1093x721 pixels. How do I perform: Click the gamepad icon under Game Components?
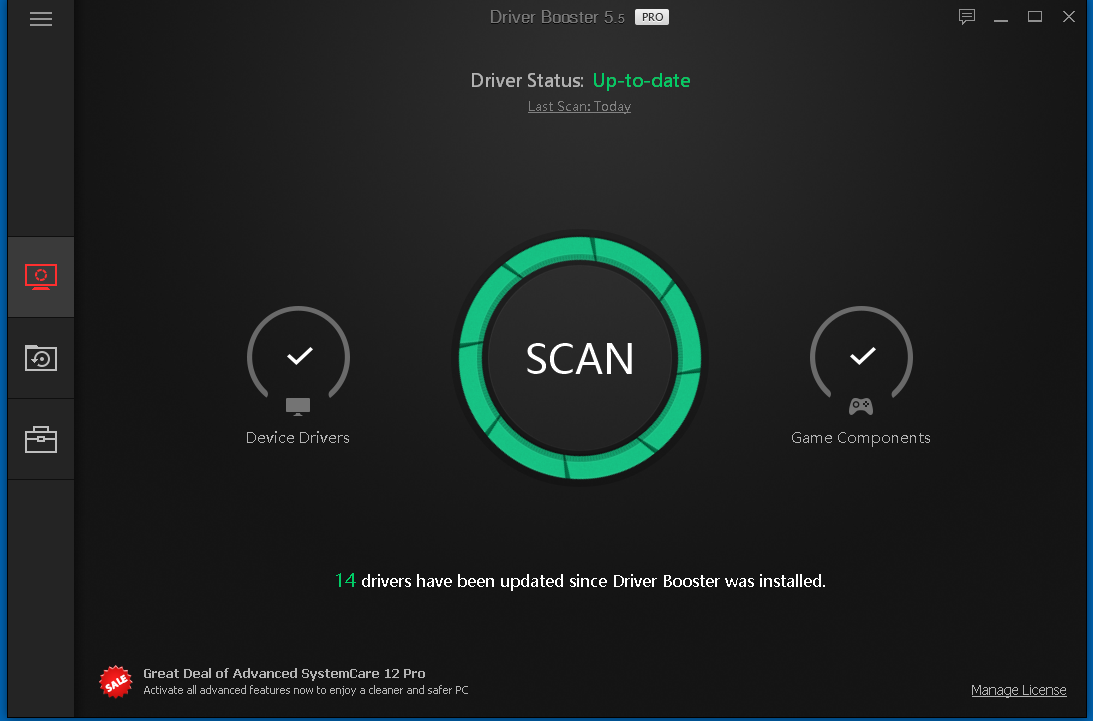(x=861, y=406)
